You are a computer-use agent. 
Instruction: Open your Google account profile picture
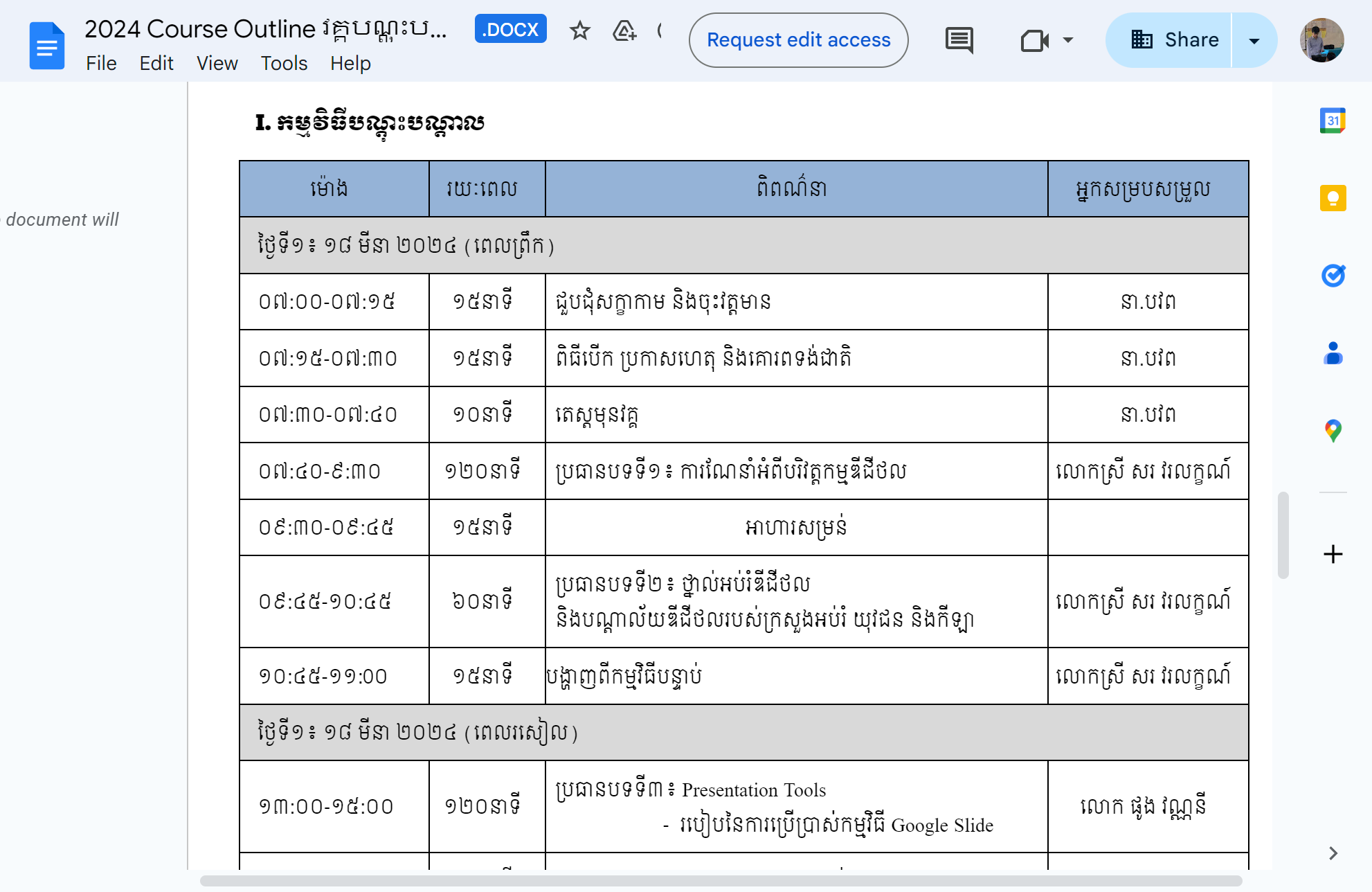1322,41
